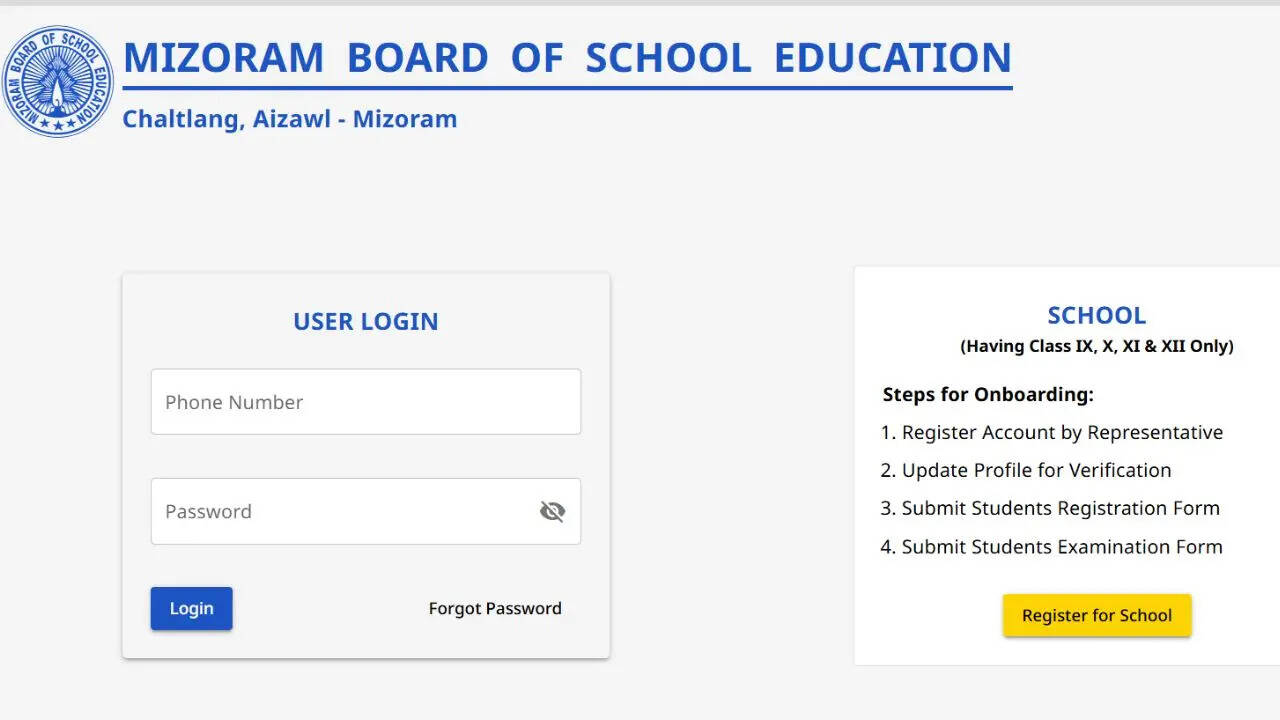Click the Steps for Onboarding label
The height and width of the screenshot is (720, 1280).
click(x=988, y=394)
